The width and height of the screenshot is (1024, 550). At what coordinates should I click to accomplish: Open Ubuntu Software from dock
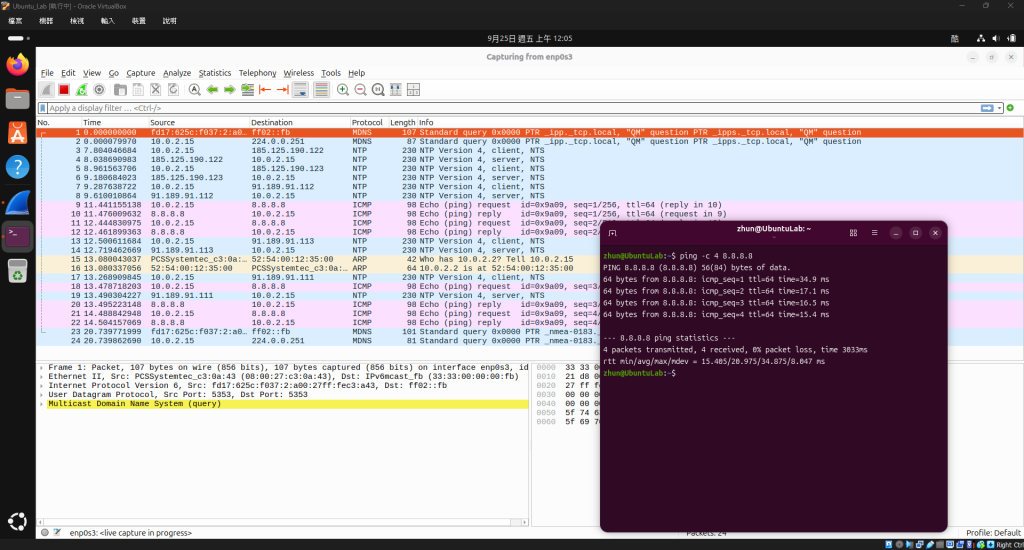[18, 133]
